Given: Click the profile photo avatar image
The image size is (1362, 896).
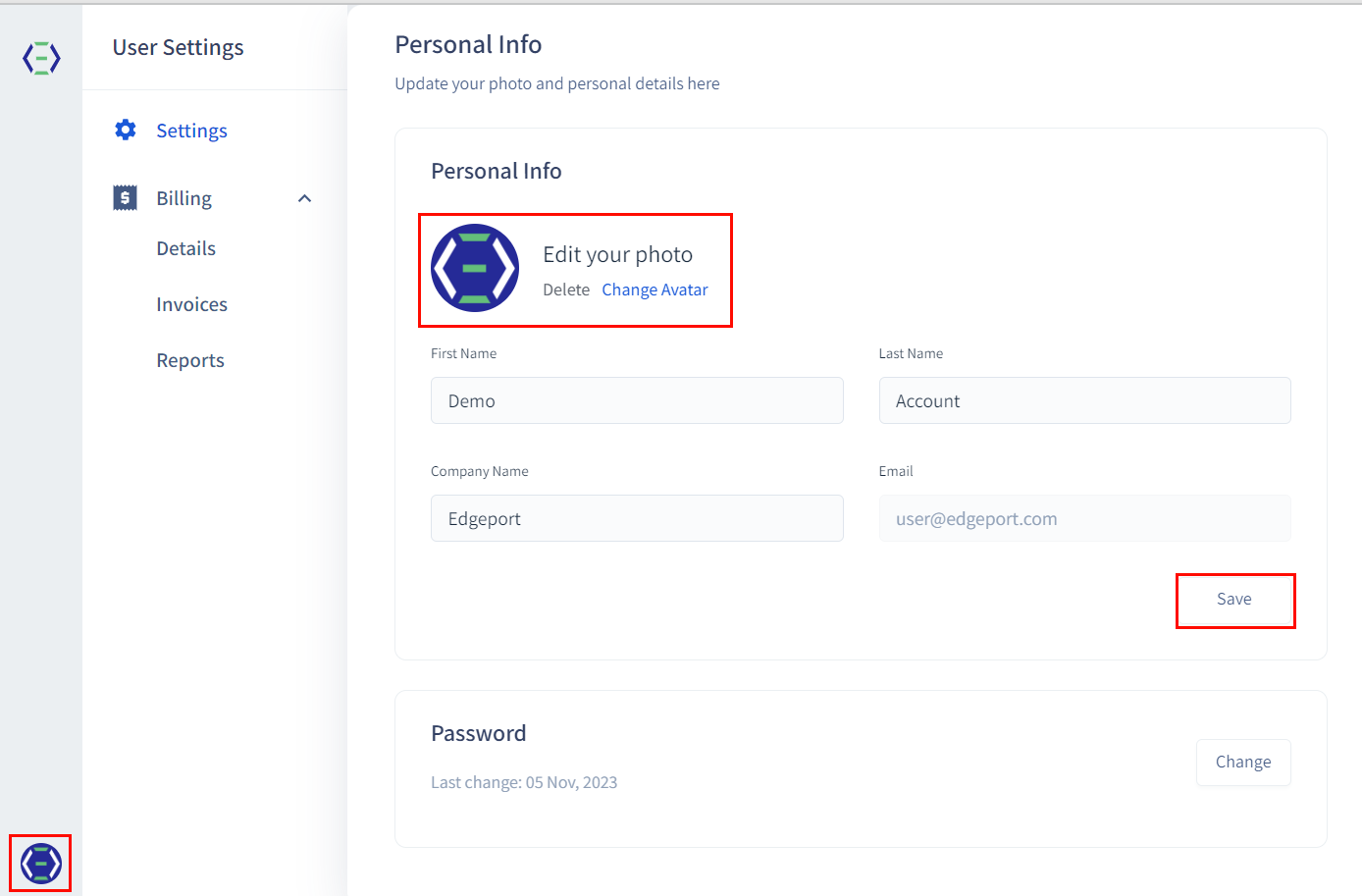Looking at the screenshot, I should tap(475, 268).
